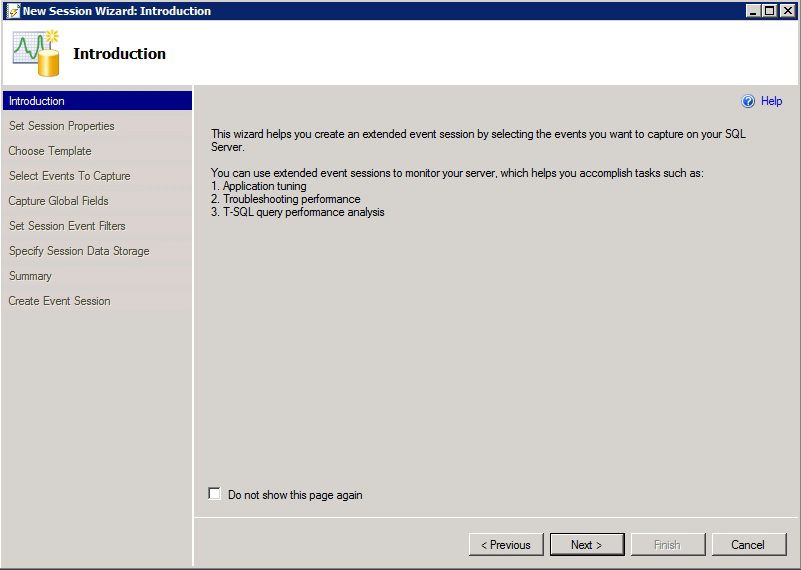Enable Do not show this page again
This screenshot has width=801, height=570.
pyautogui.click(x=215, y=493)
